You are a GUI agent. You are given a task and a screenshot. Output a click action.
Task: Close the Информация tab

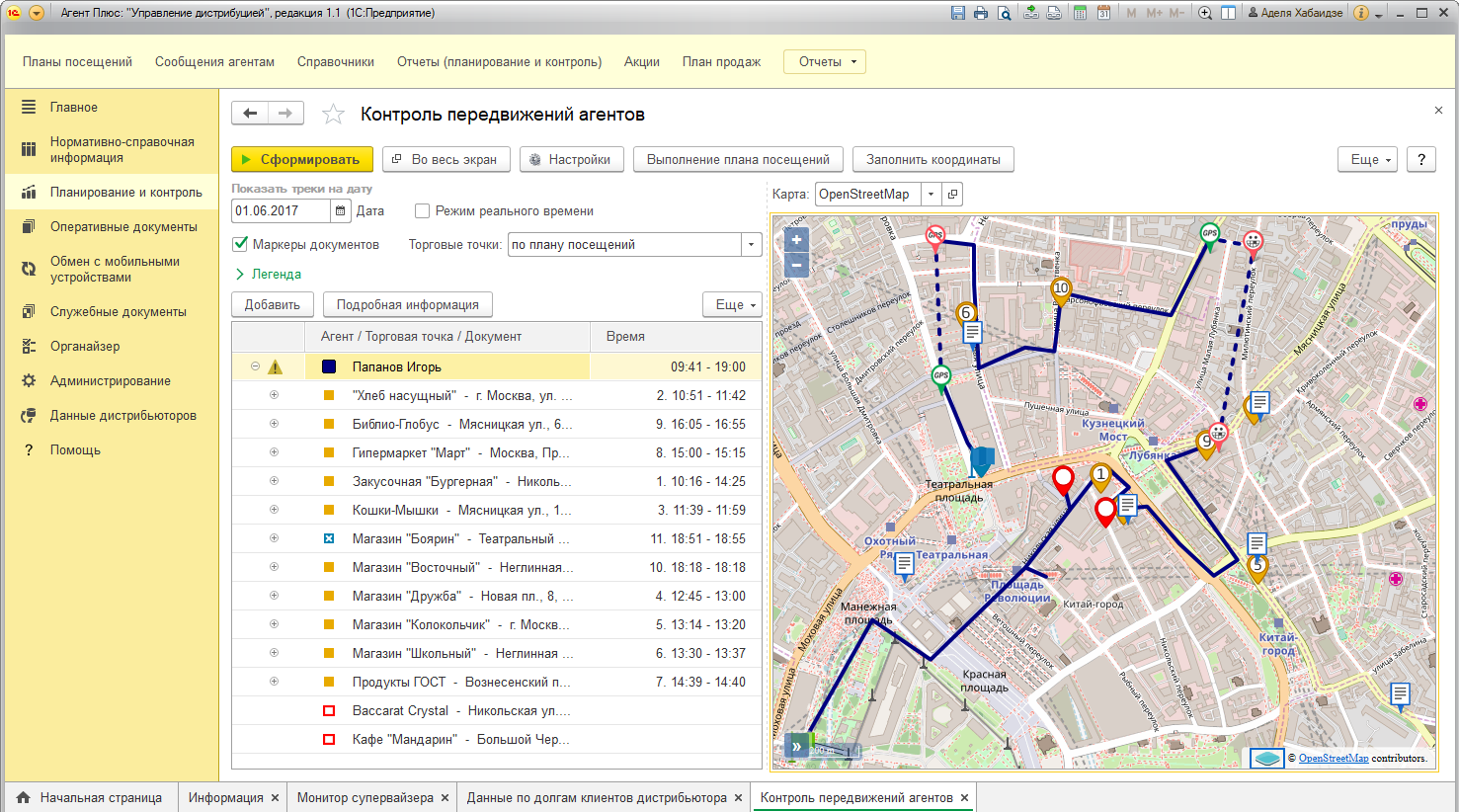[x=275, y=797]
